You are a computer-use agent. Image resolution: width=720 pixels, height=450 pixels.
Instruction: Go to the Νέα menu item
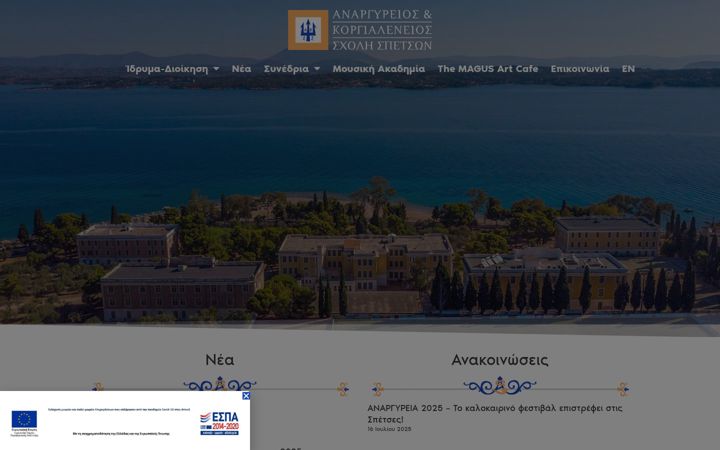(x=242, y=69)
